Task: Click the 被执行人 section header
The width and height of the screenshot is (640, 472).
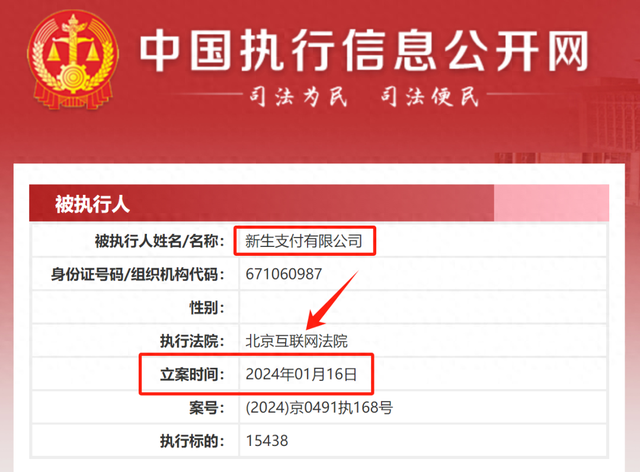Action: click(92, 204)
